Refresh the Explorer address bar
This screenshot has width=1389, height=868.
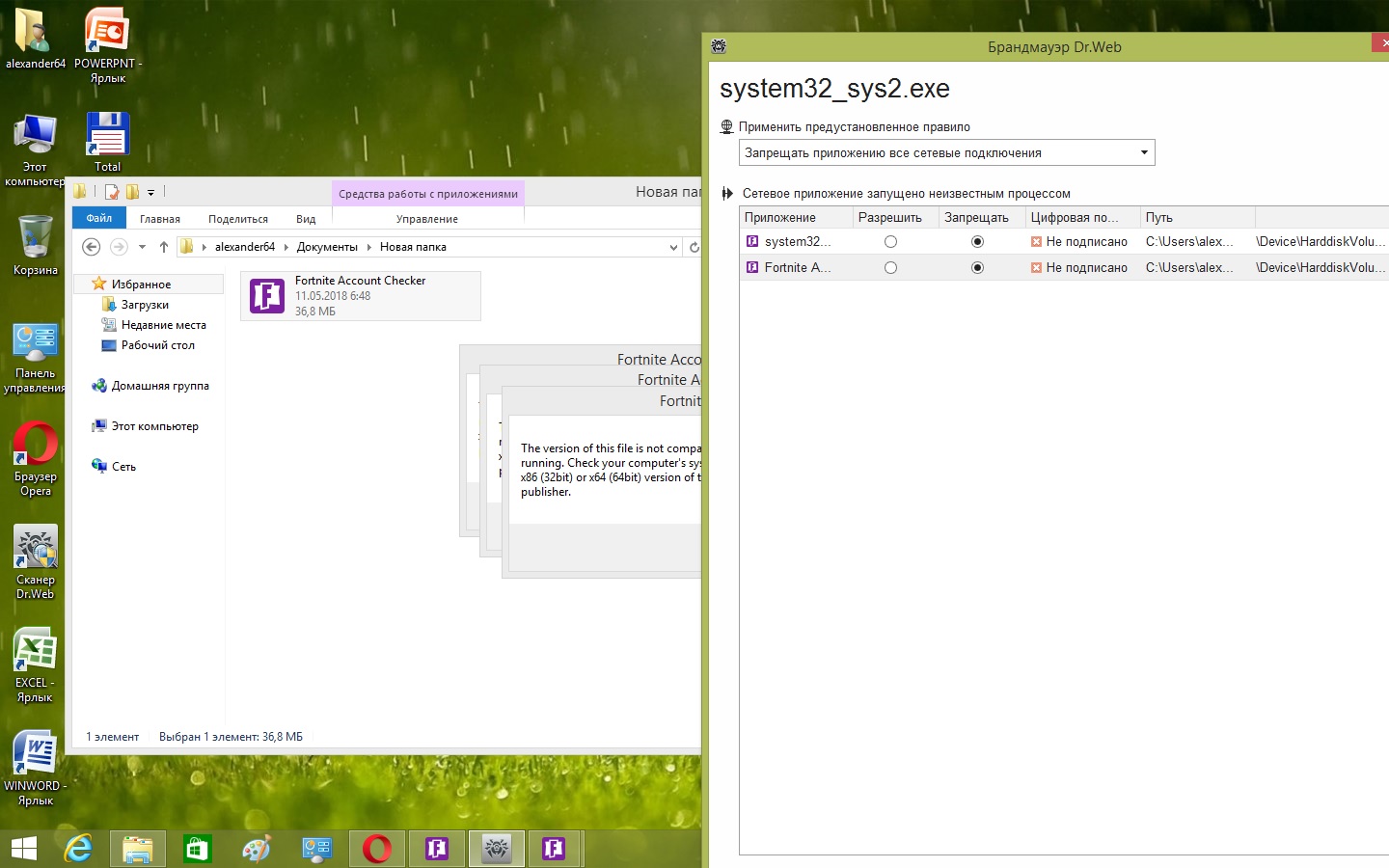pyautogui.click(x=694, y=247)
